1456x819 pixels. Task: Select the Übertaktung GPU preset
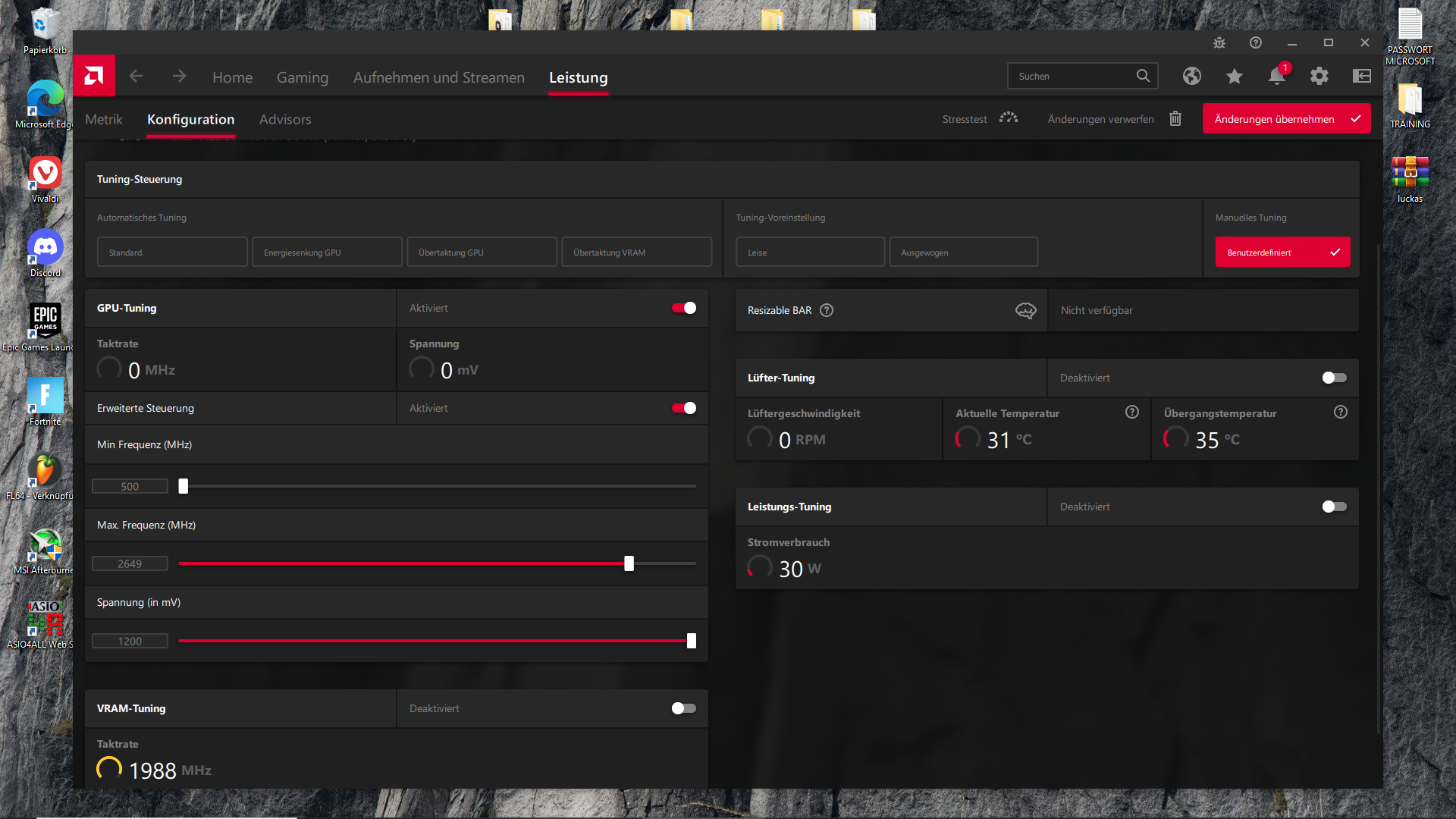click(x=482, y=253)
